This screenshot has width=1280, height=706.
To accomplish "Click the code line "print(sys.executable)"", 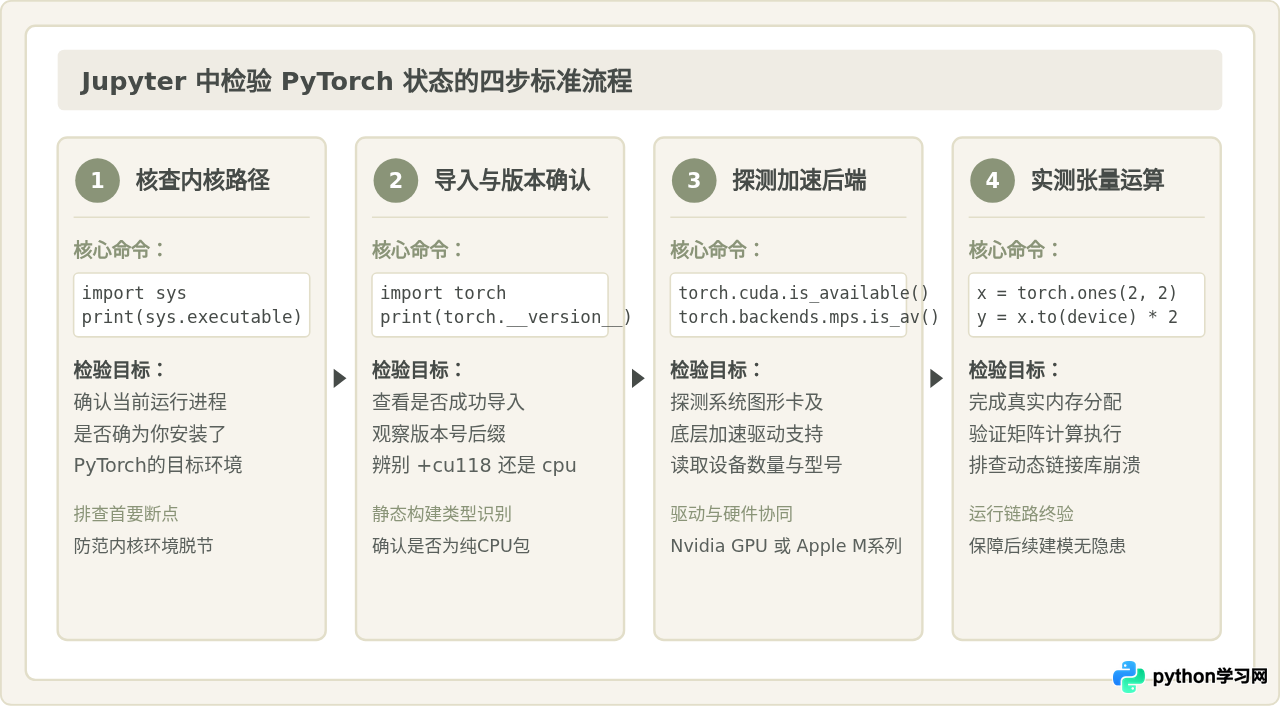I will tap(192, 317).
